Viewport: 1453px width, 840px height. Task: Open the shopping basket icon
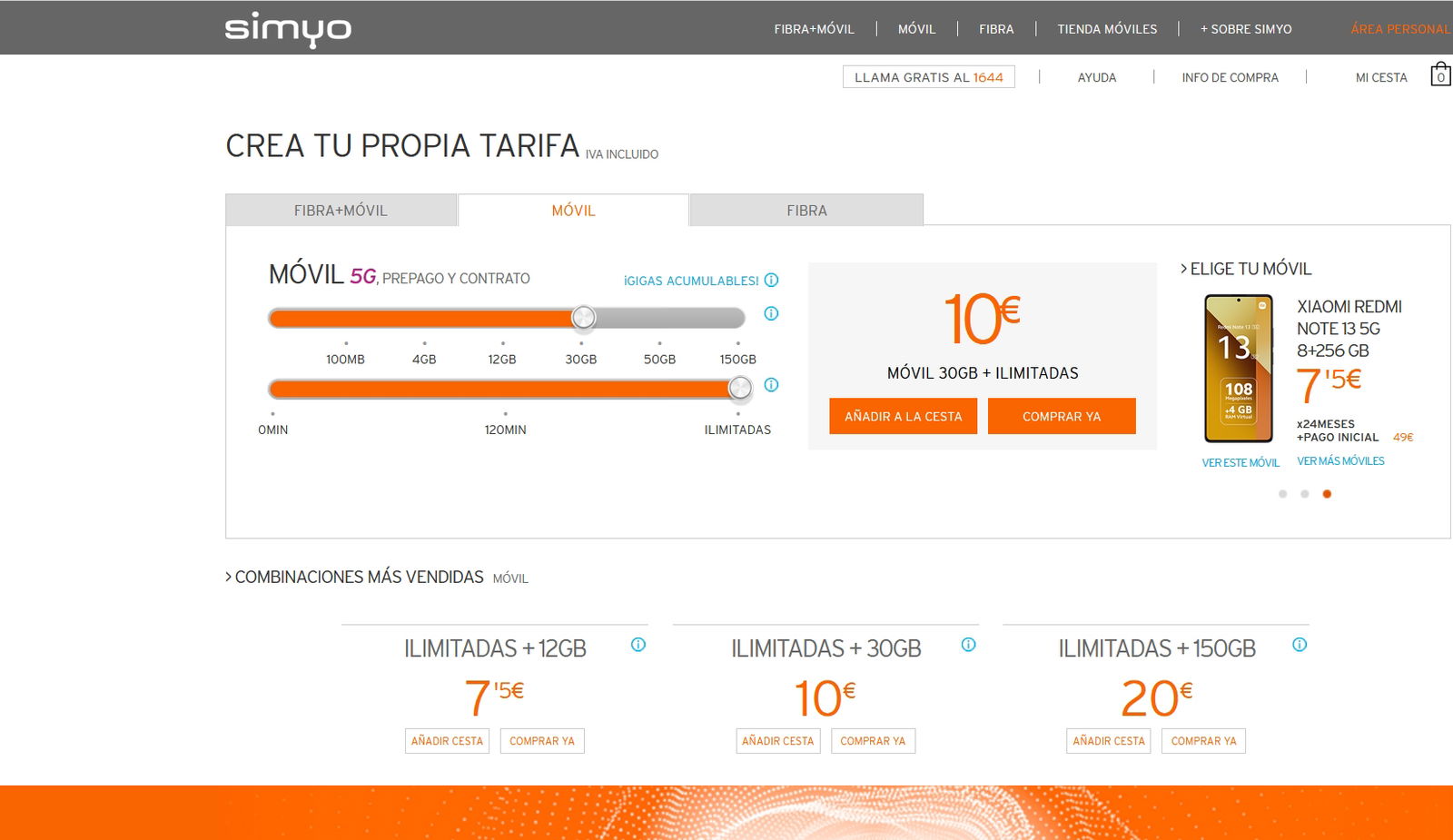[x=1440, y=74]
